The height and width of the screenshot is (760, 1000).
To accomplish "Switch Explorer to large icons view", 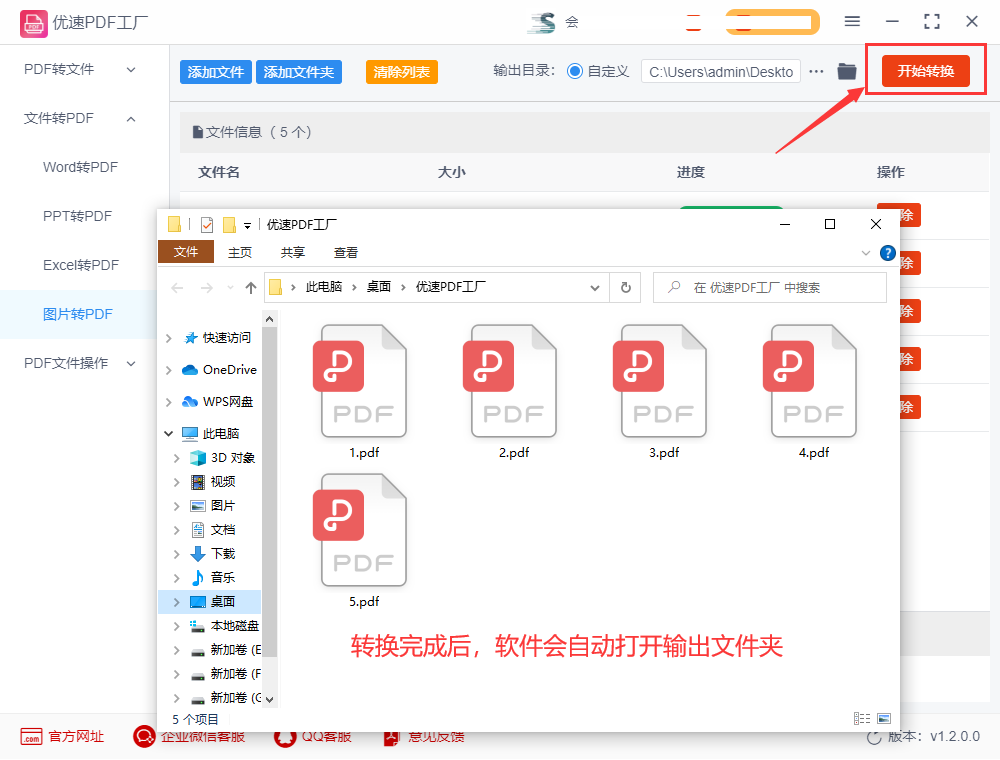I will click(x=884, y=719).
